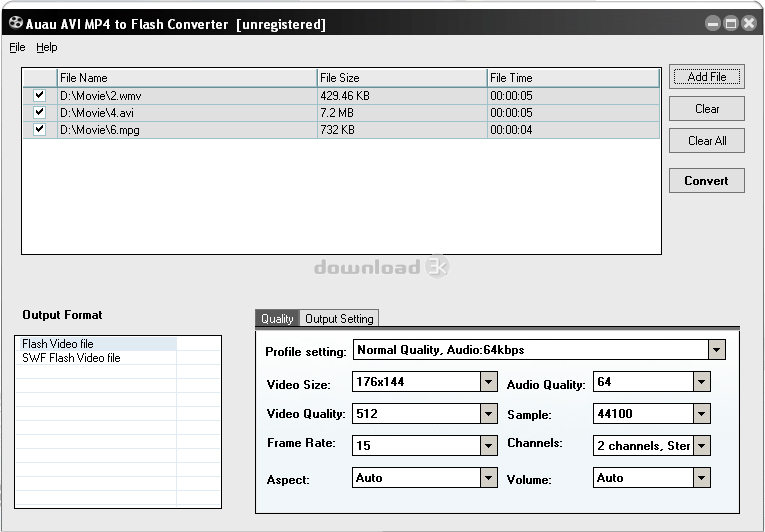Screen dimensions: 765x532
Task: Open the Video Size dropdown
Action: coord(488,382)
